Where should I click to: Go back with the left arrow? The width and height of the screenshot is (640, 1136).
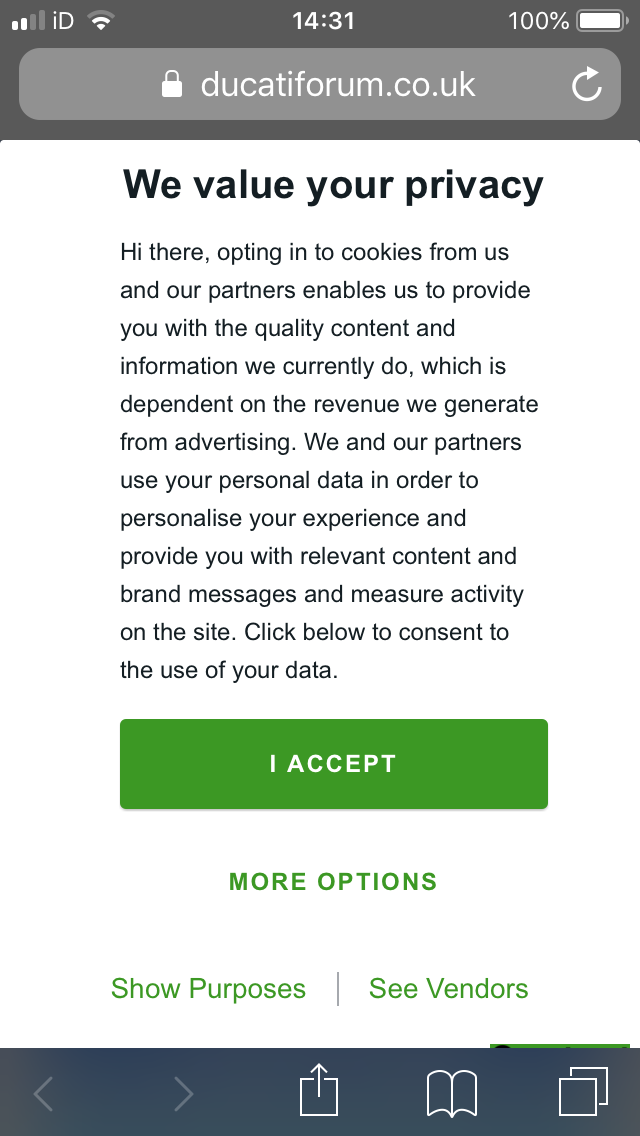[44, 1094]
